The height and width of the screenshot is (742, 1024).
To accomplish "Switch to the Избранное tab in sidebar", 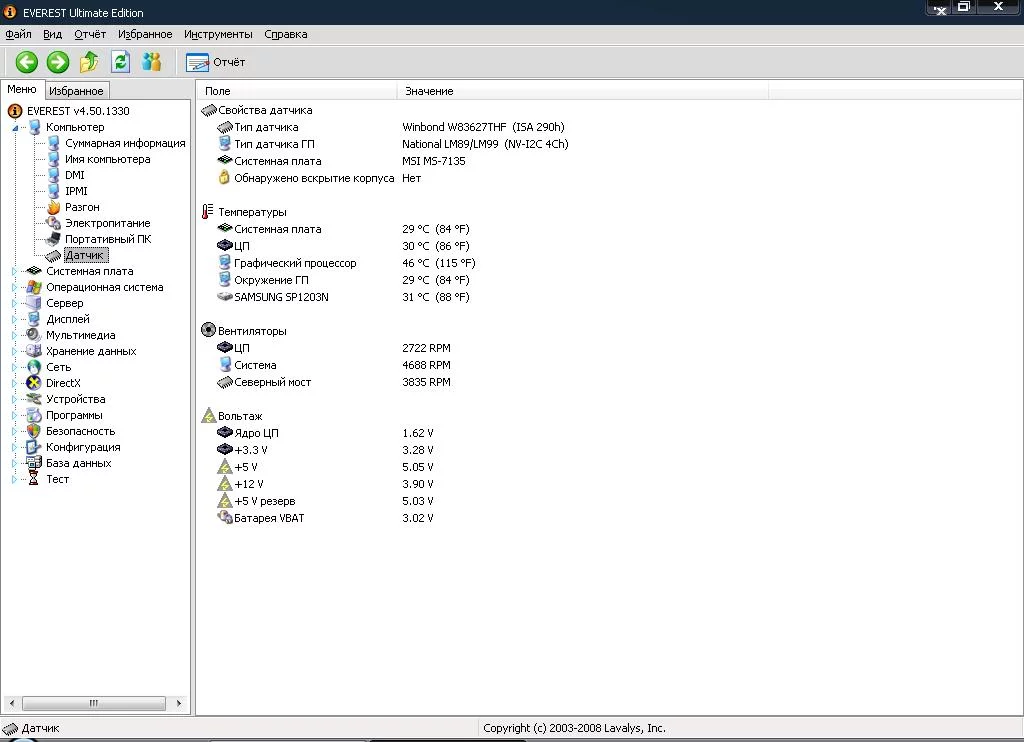I will click(x=76, y=91).
